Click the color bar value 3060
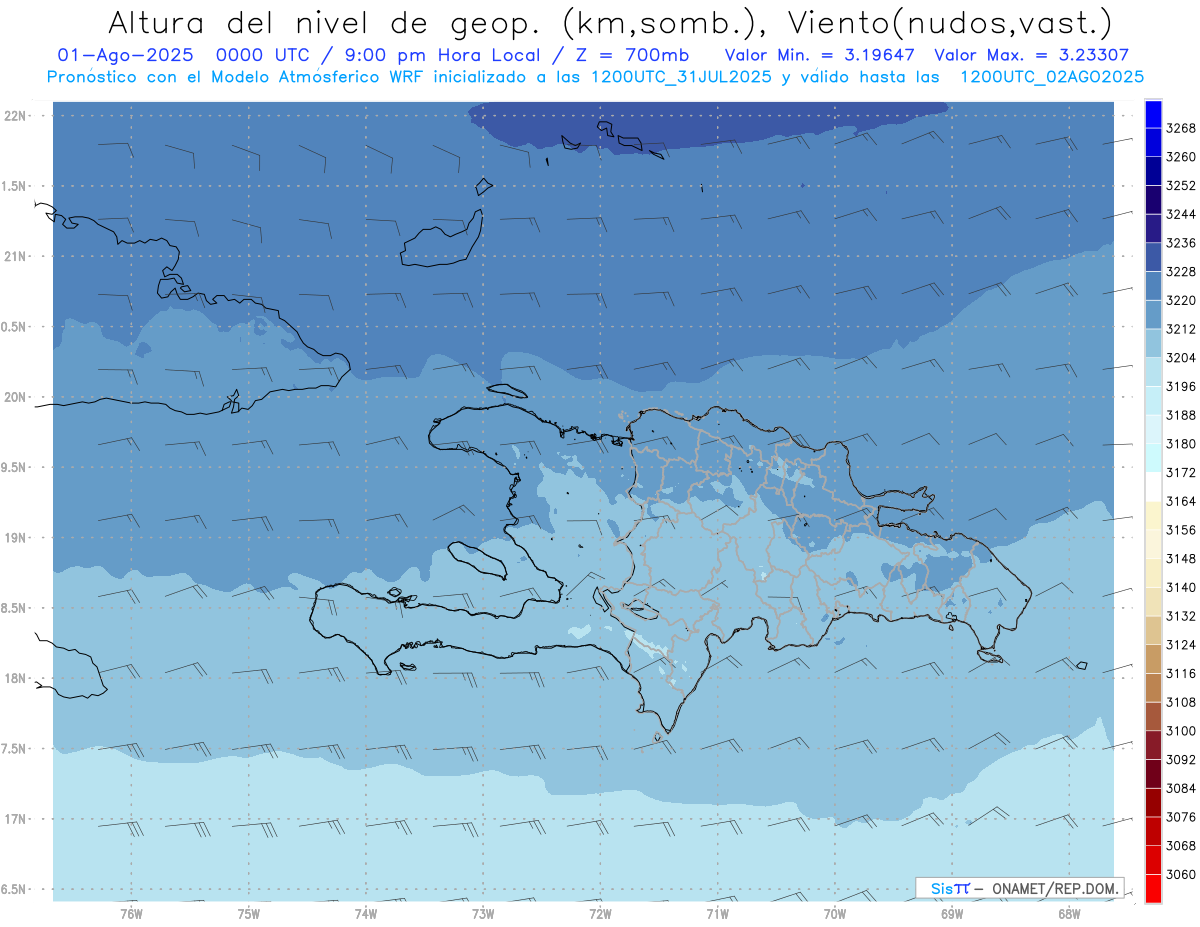The image size is (1200, 927). point(1182,874)
